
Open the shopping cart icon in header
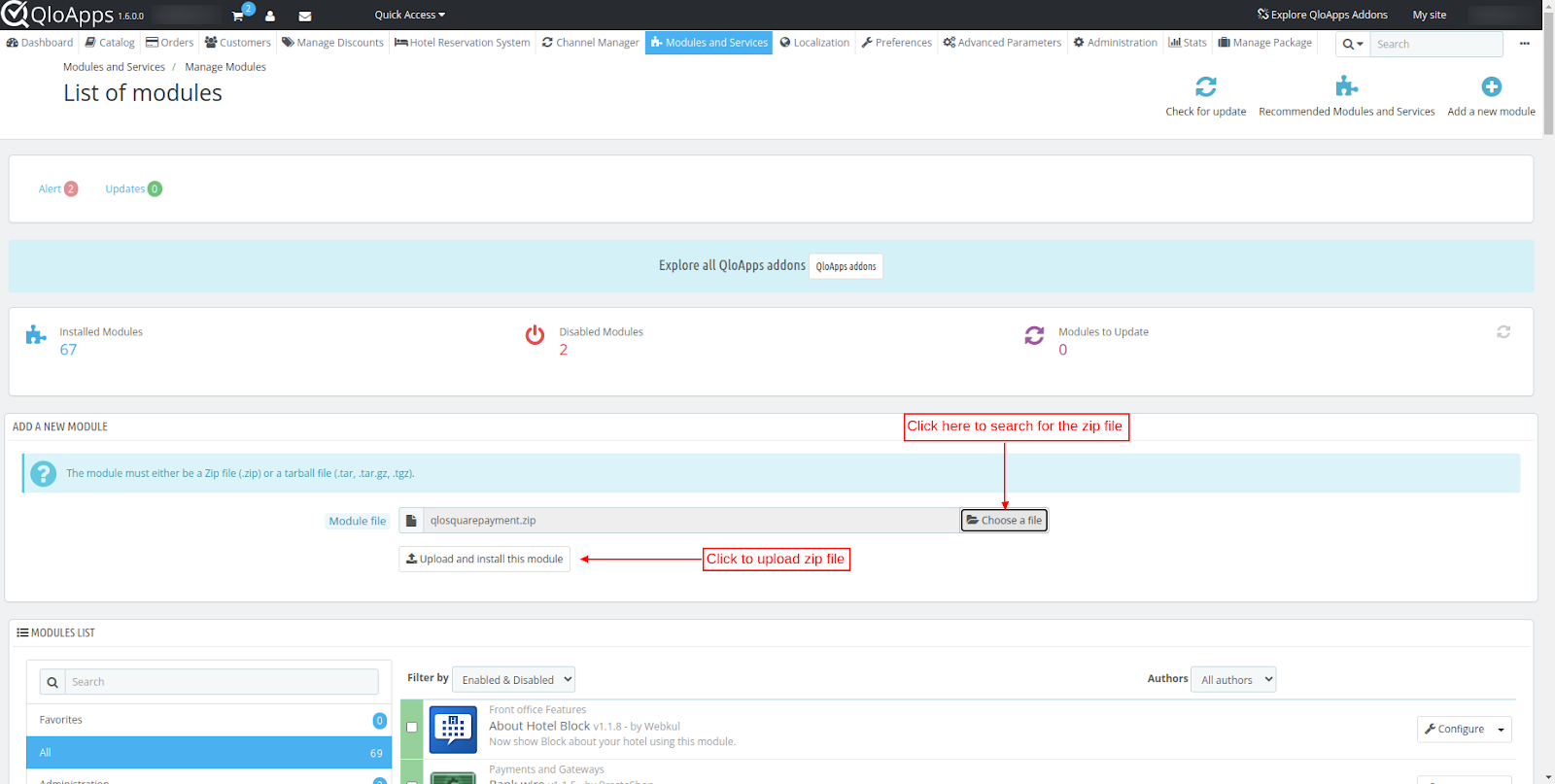pos(238,16)
